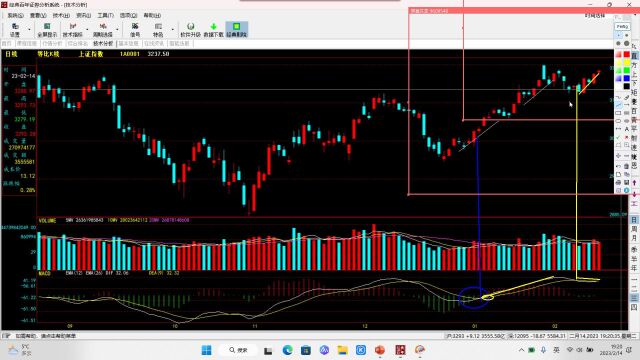The width and height of the screenshot is (640, 360).
Task: Click the highlighted 经典银投 toolbar button
Action: 237,30
